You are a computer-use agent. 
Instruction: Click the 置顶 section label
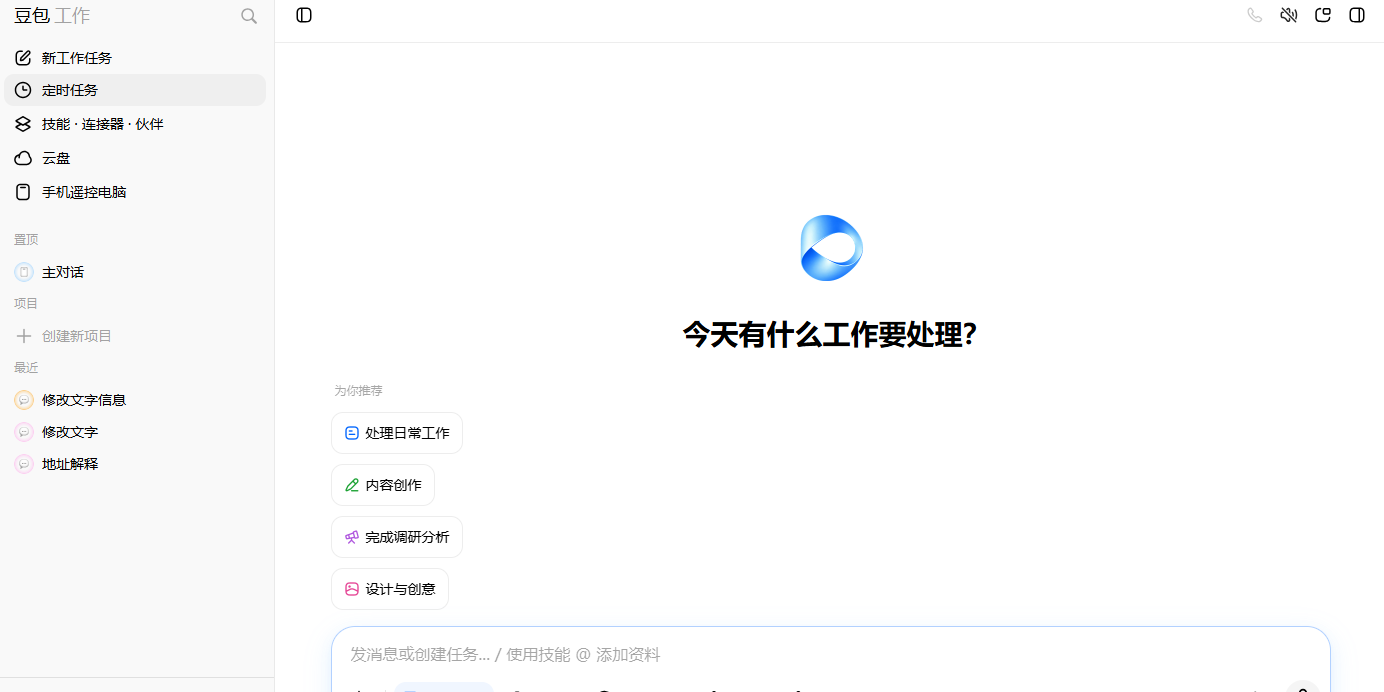click(x=26, y=240)
